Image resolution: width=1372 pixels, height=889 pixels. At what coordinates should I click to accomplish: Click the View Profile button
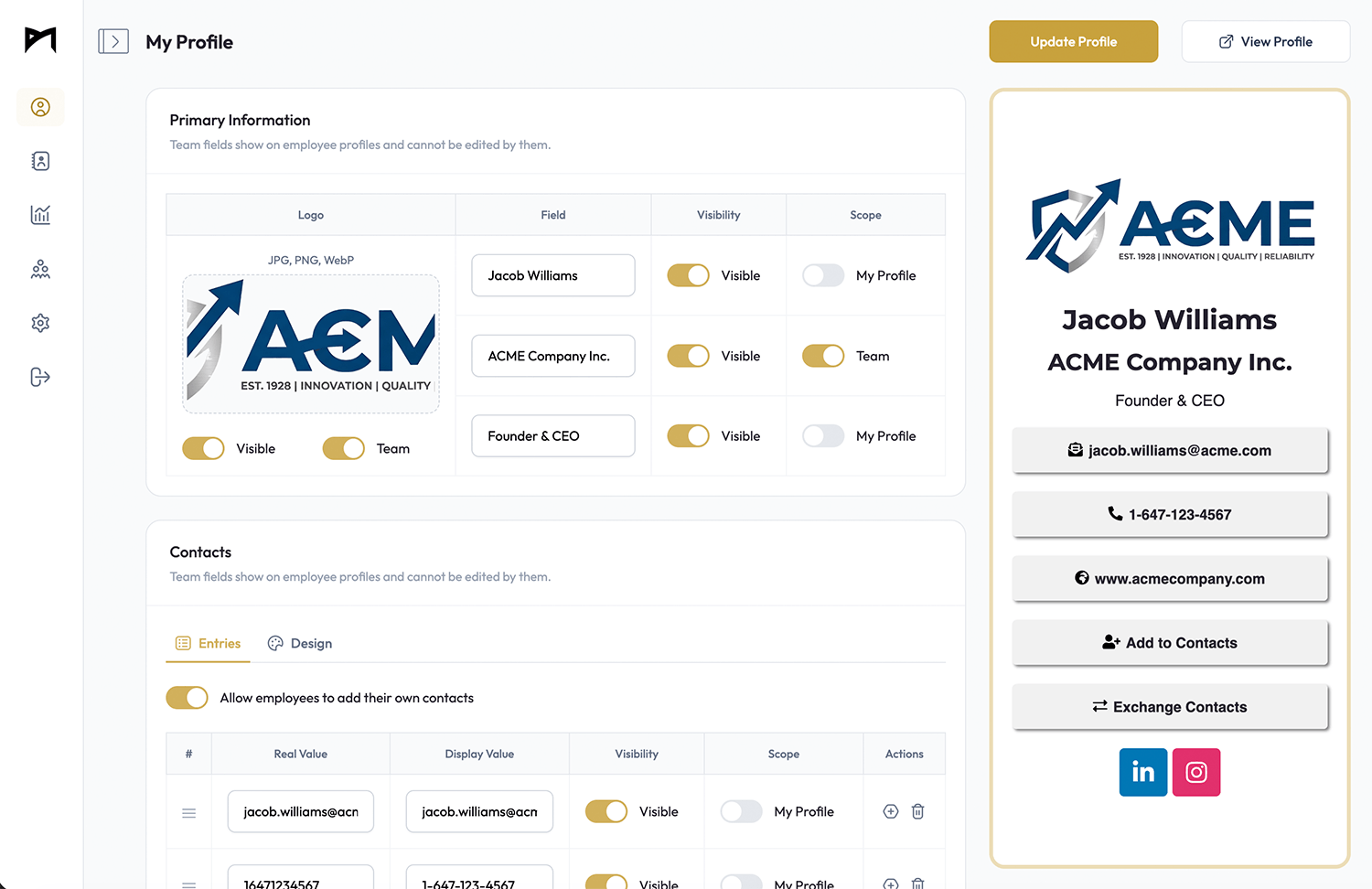coord(1265,42)
